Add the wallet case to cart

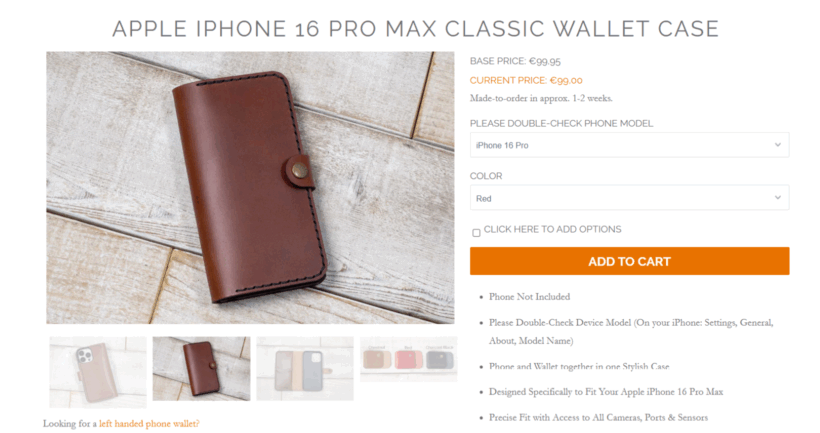pos(629,261)
